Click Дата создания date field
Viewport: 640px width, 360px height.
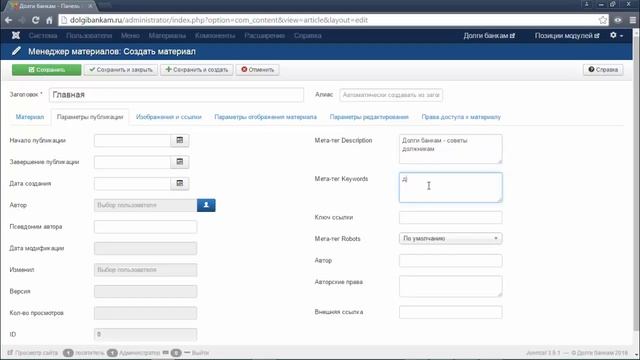click(x=132, y=183)
